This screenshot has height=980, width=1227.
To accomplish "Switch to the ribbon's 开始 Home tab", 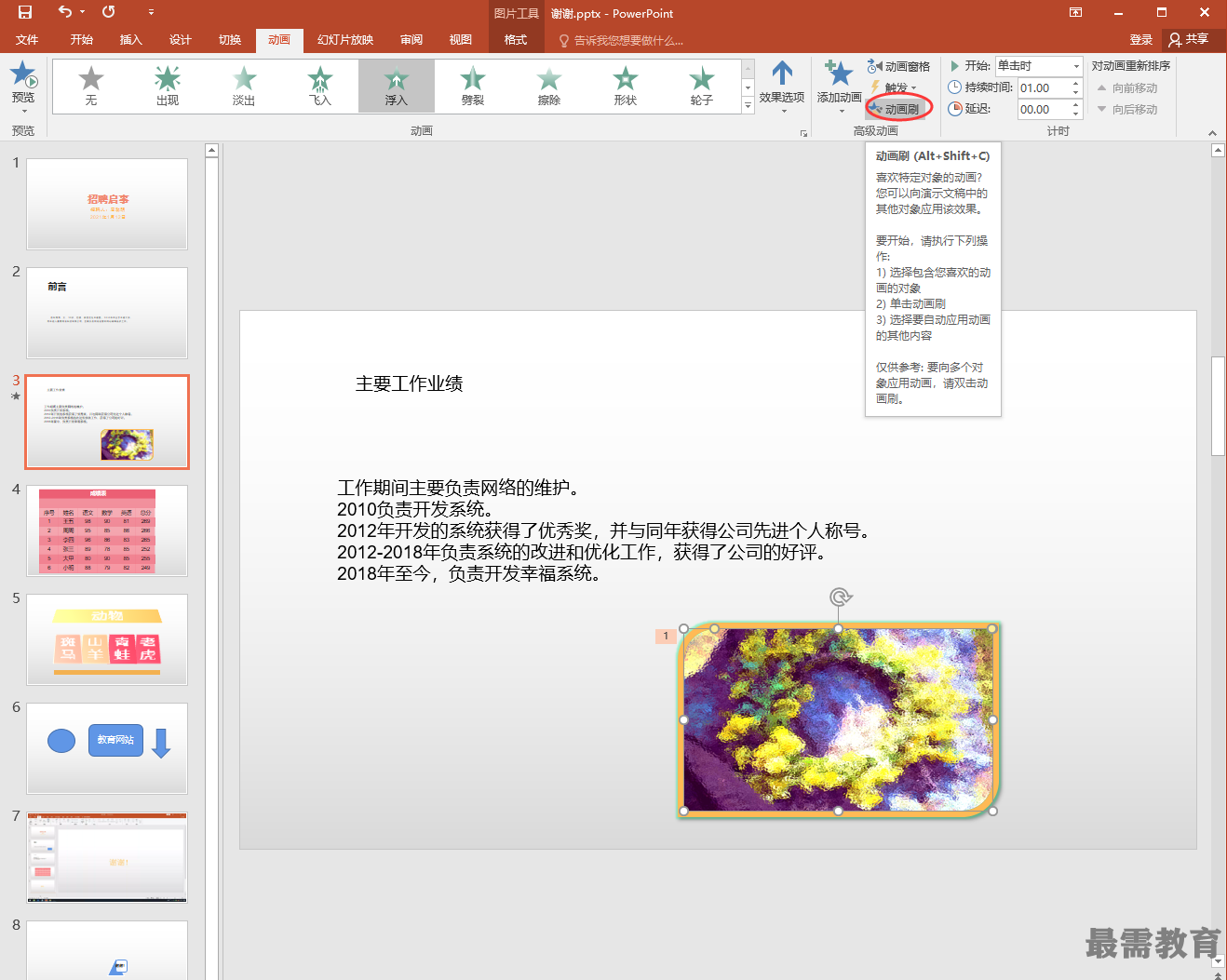I will coord(82,39).
